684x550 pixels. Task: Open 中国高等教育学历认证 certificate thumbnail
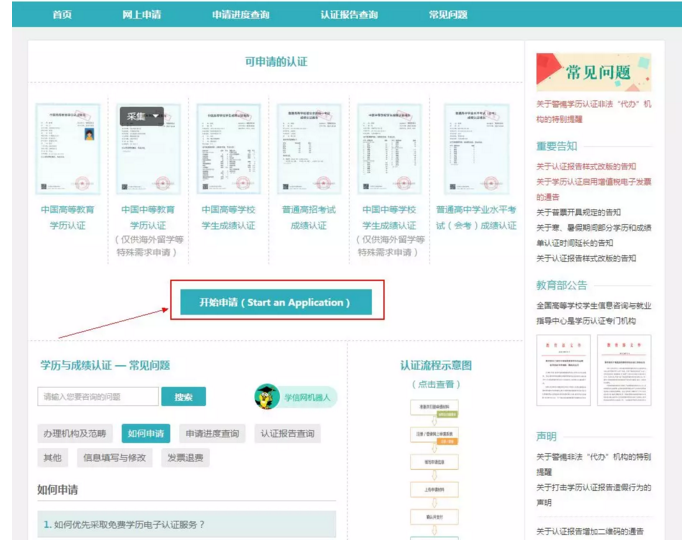(x=68, y=149)
